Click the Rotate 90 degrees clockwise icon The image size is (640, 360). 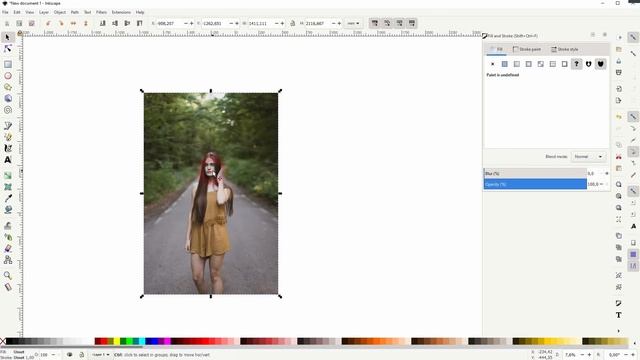(x=61, y=23)
